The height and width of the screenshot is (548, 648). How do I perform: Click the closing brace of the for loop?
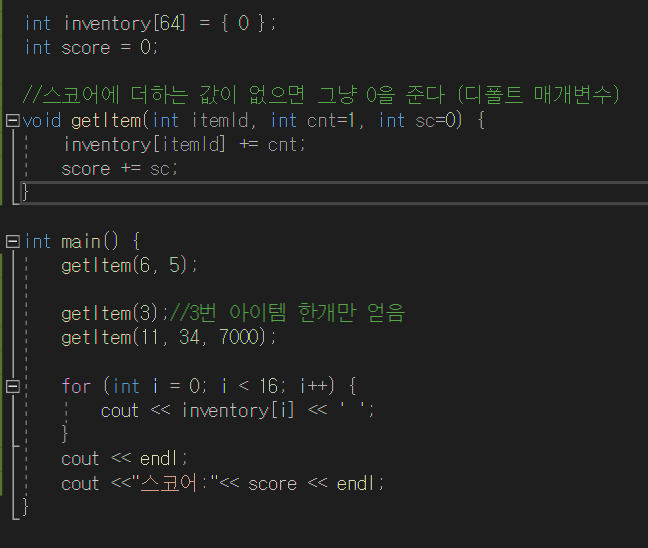[x=64, y=434]
